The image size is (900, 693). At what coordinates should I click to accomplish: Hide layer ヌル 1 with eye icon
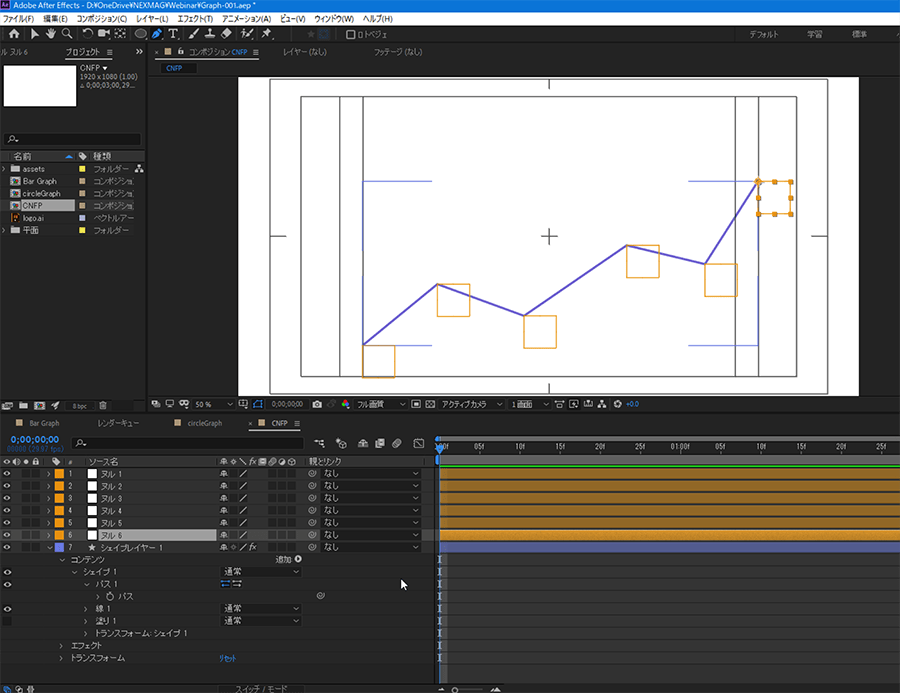tap(7, 474)
